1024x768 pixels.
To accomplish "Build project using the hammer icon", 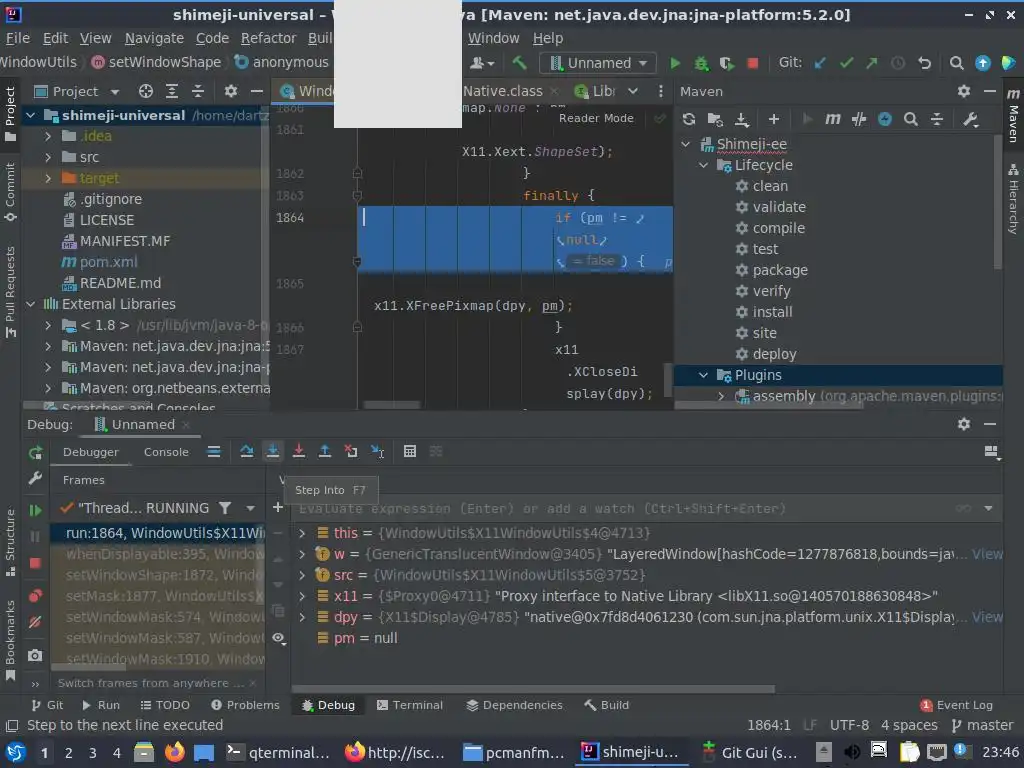I will (x=519, y=63).
